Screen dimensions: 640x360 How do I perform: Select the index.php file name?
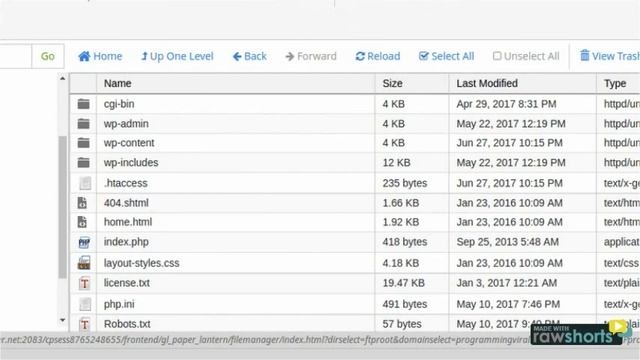click(x=126, y=242)
